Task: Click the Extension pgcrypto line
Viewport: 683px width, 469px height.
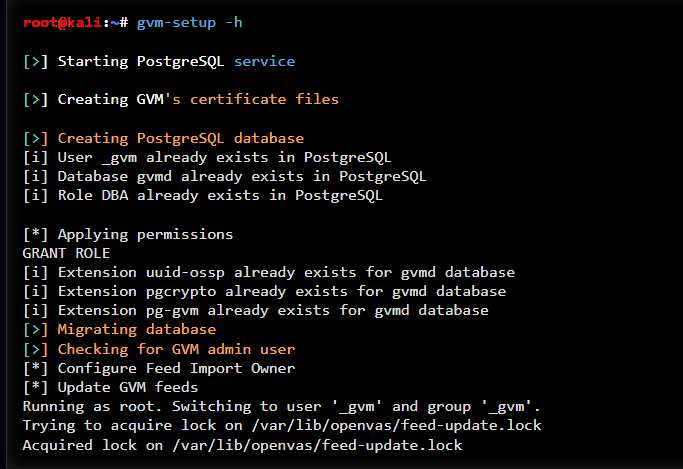Action: (x=264, y=291)
